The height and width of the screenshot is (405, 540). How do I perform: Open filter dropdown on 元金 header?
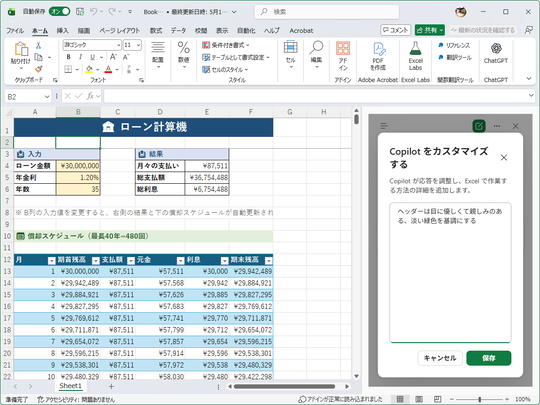pyautogui.click(x=180, y=261)
